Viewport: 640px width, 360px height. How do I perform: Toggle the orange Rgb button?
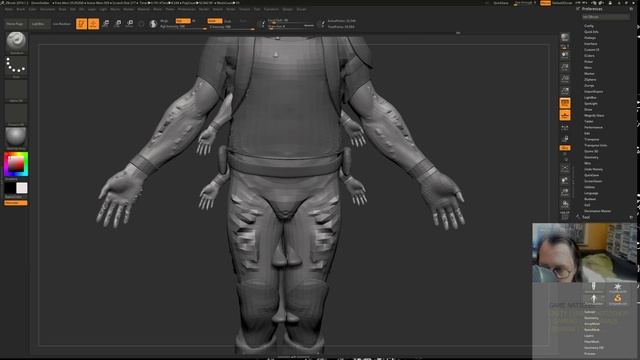183,21
